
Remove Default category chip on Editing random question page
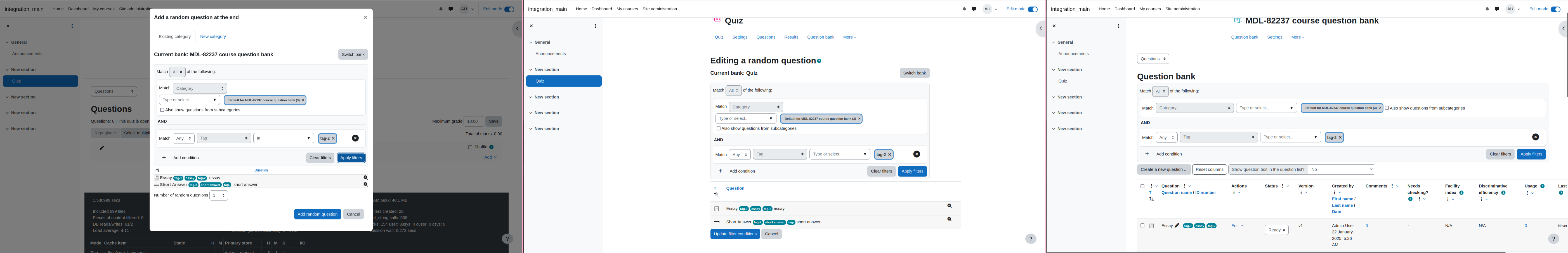pos(859,119)
